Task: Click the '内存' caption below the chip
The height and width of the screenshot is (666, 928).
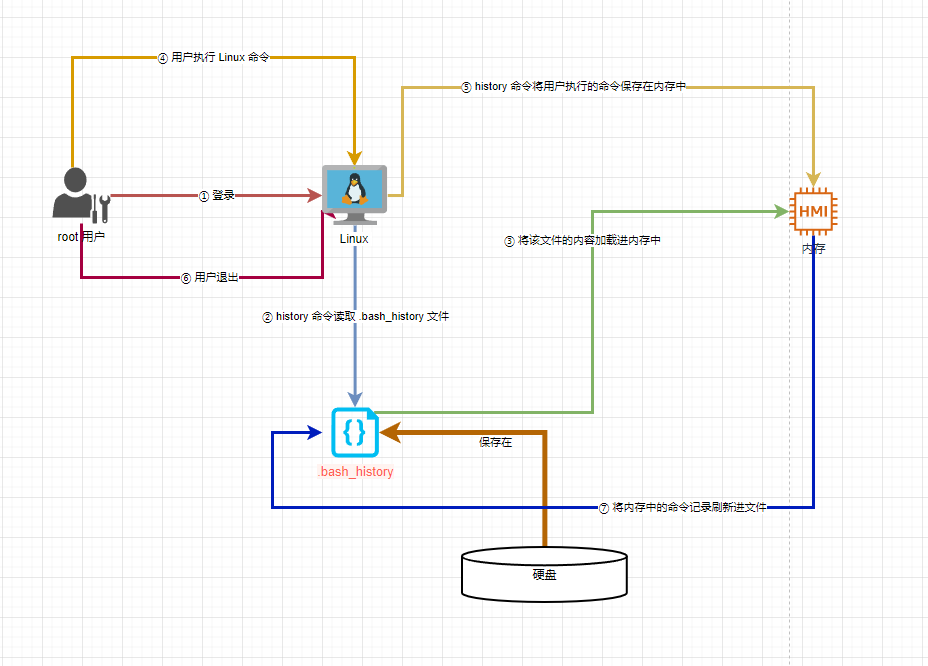Action: [813, 248]
